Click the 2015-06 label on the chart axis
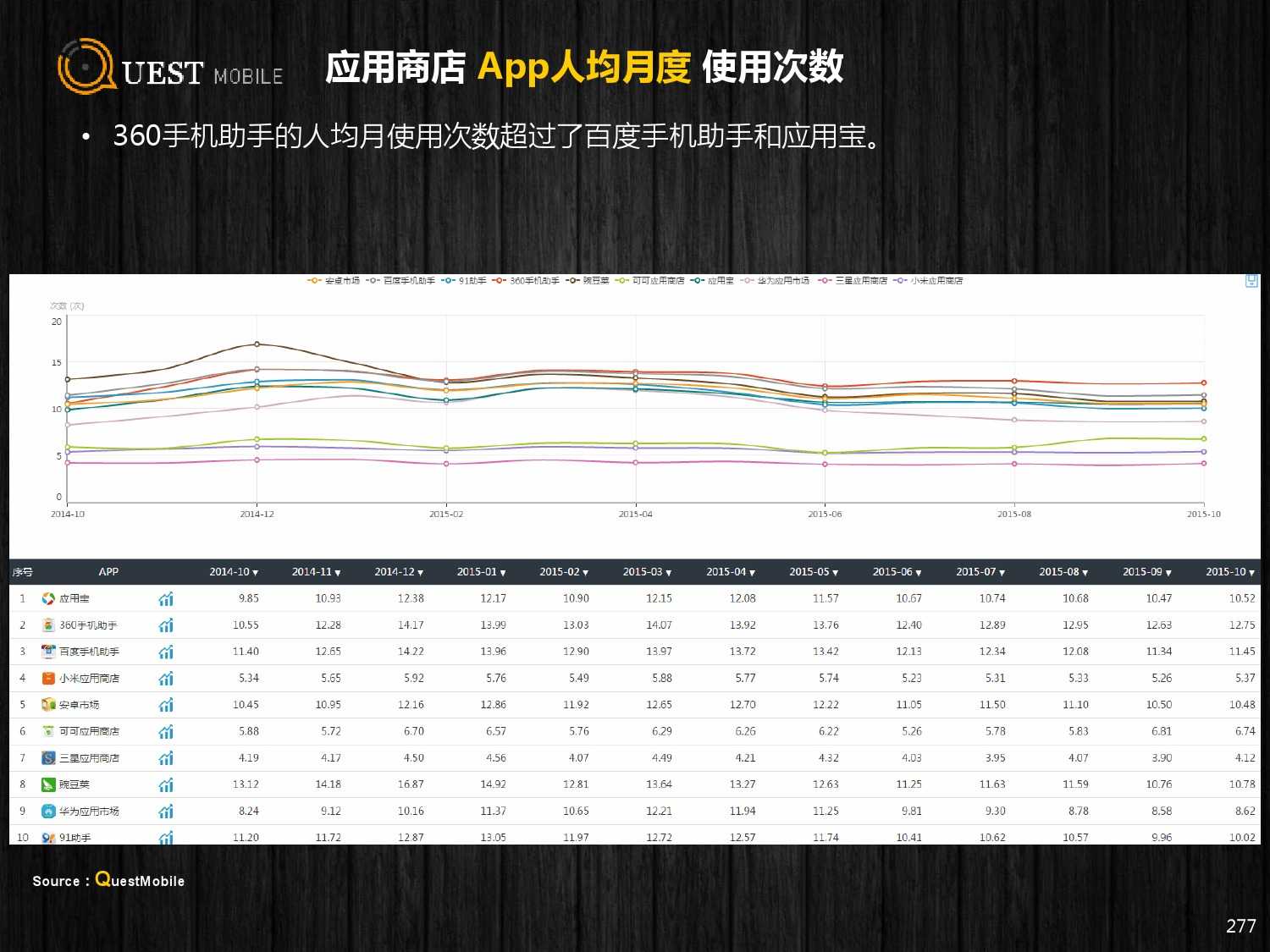Image resolution: width=1270 pixels, height=952 pixels. tap(825, 515)
